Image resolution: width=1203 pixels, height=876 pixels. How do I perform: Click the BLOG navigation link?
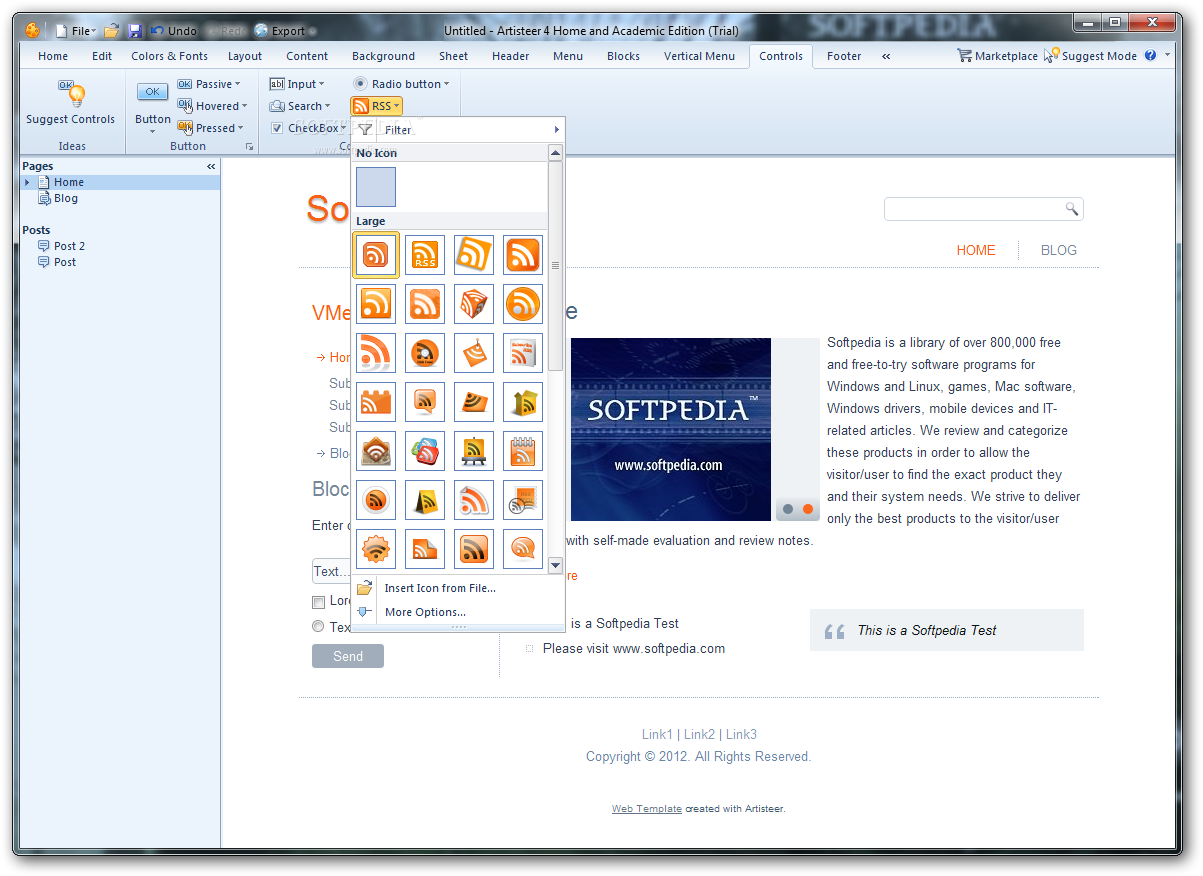click(1059, 250)
